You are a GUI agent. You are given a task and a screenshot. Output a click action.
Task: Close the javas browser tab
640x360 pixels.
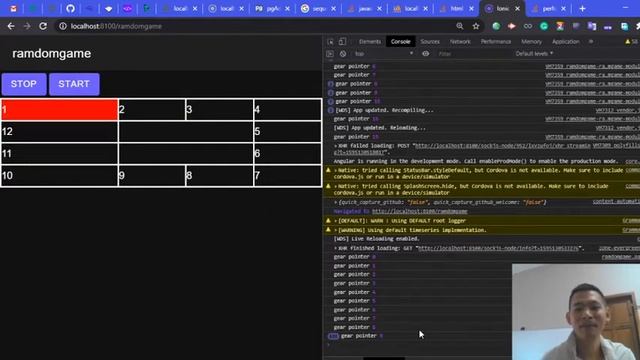[x=380, y=9]
